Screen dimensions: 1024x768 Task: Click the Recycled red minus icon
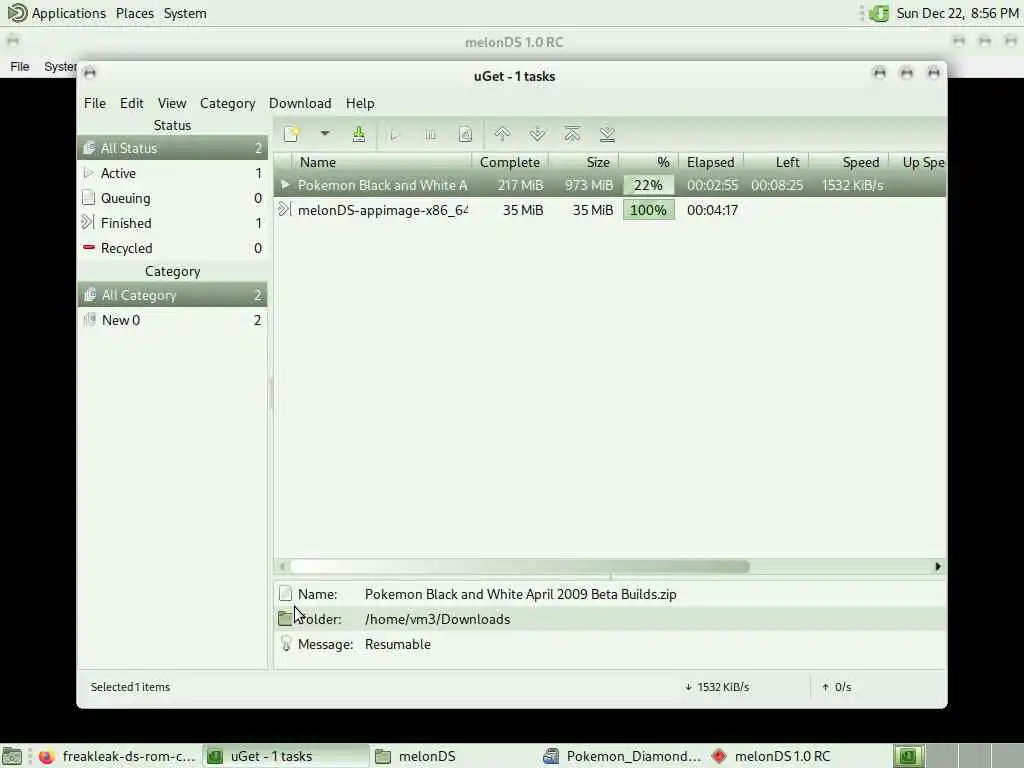click(x=89, y=248)
